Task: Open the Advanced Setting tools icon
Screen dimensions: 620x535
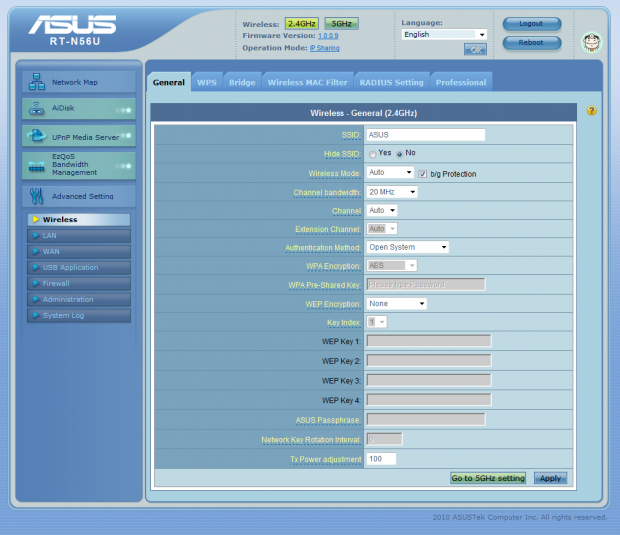Action: click(36, 196)
